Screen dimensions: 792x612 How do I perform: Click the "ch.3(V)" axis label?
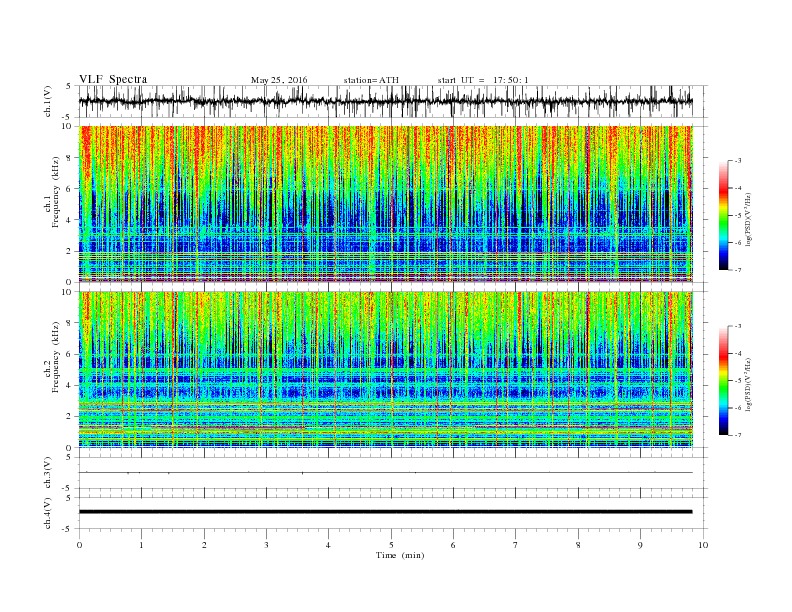coord(48,473)
